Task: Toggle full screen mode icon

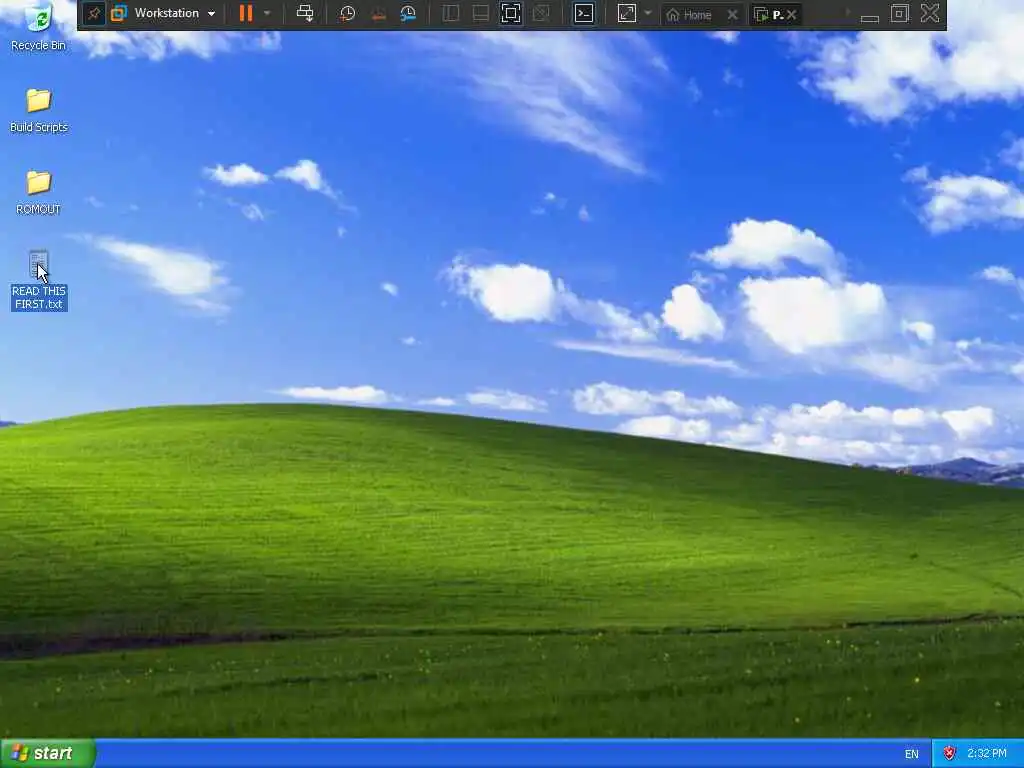Action: coord(511,14)
